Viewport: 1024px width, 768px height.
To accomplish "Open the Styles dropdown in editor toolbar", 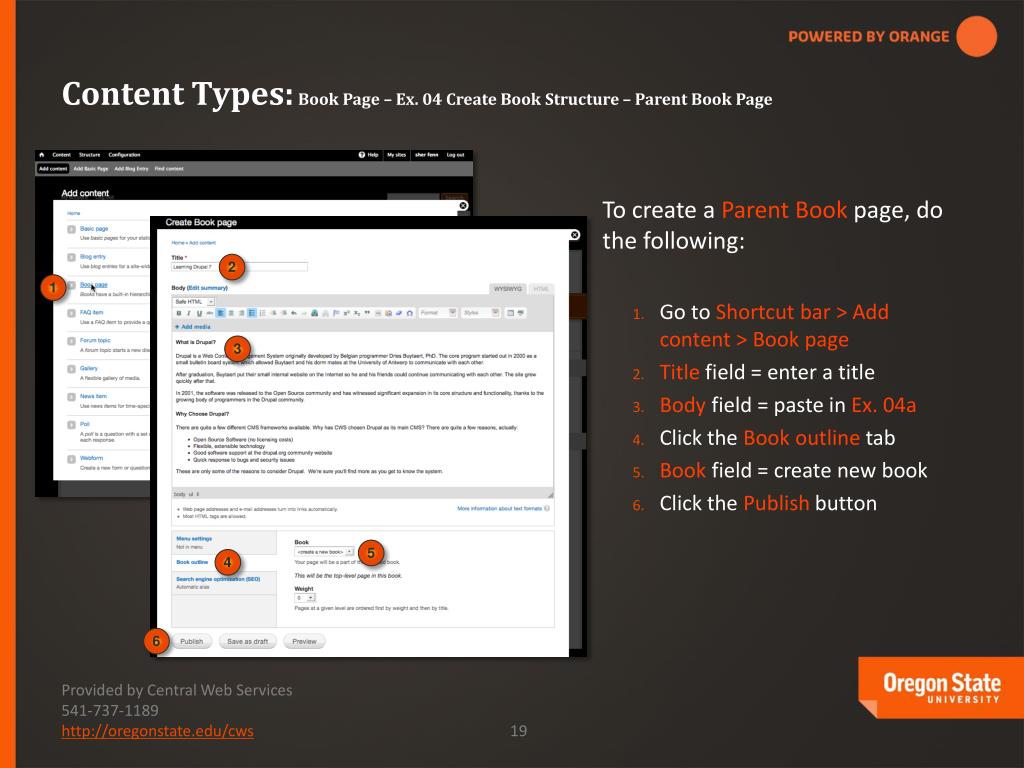I will [481, 313].
